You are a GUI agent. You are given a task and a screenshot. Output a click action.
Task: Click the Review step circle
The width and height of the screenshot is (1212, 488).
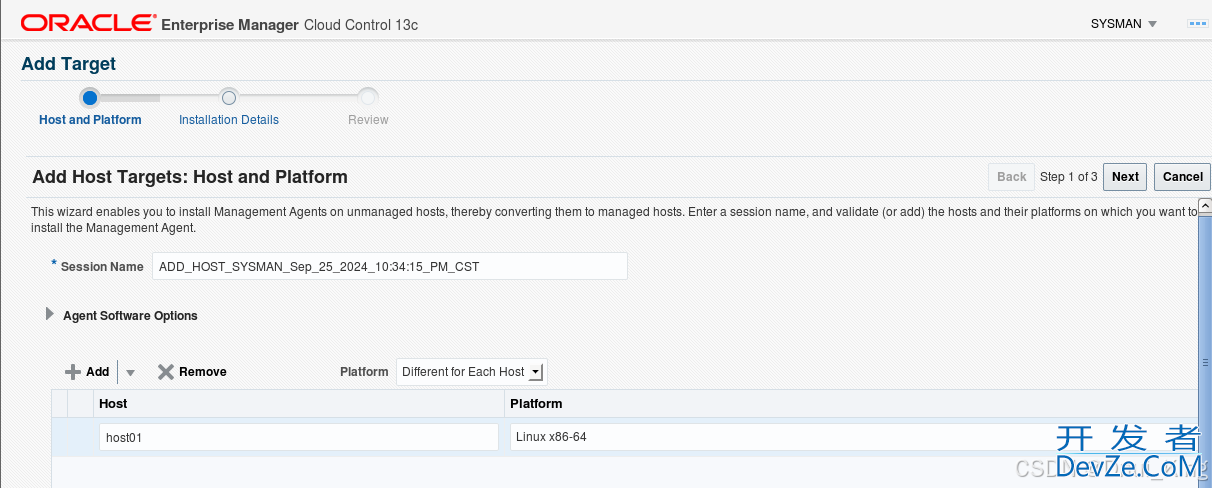click(x=368, y=97)
